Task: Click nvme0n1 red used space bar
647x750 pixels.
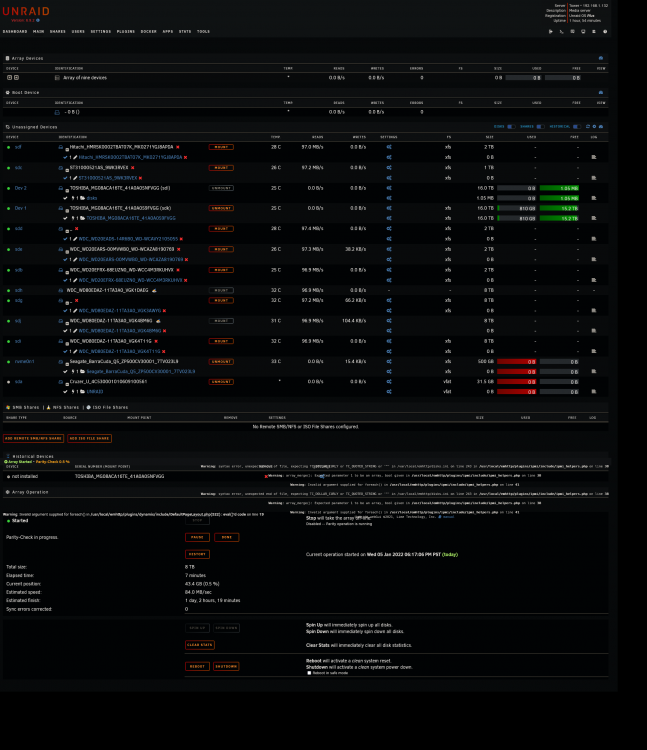Action: coord(516,362)
